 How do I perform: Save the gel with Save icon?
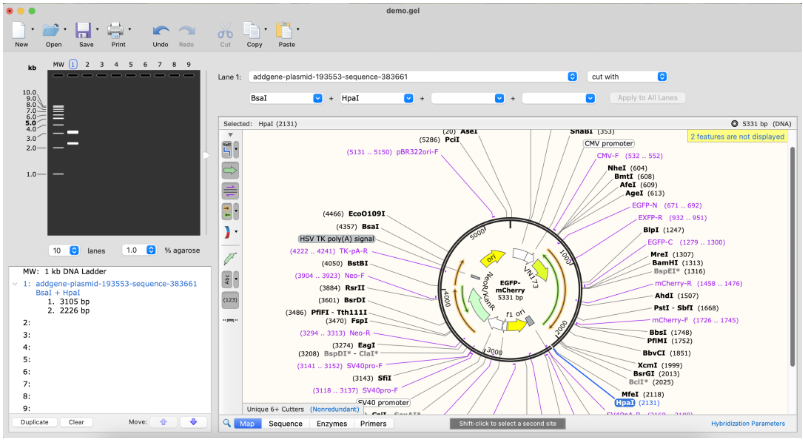coord(83,30)
